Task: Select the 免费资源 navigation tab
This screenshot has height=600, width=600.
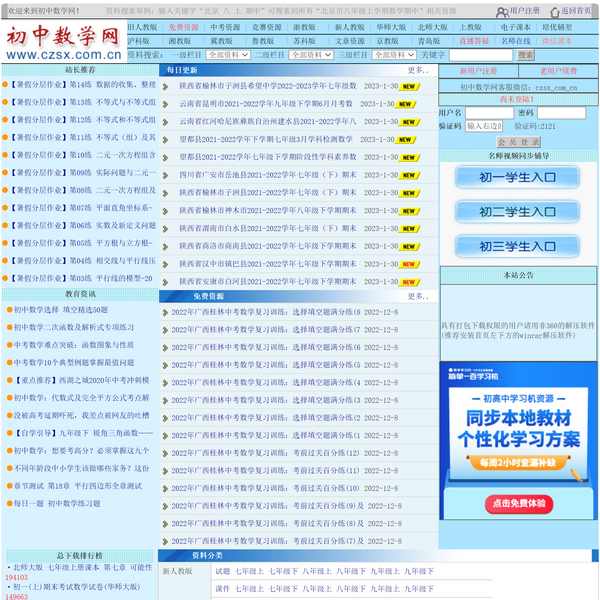Action: tap(184, 28)
